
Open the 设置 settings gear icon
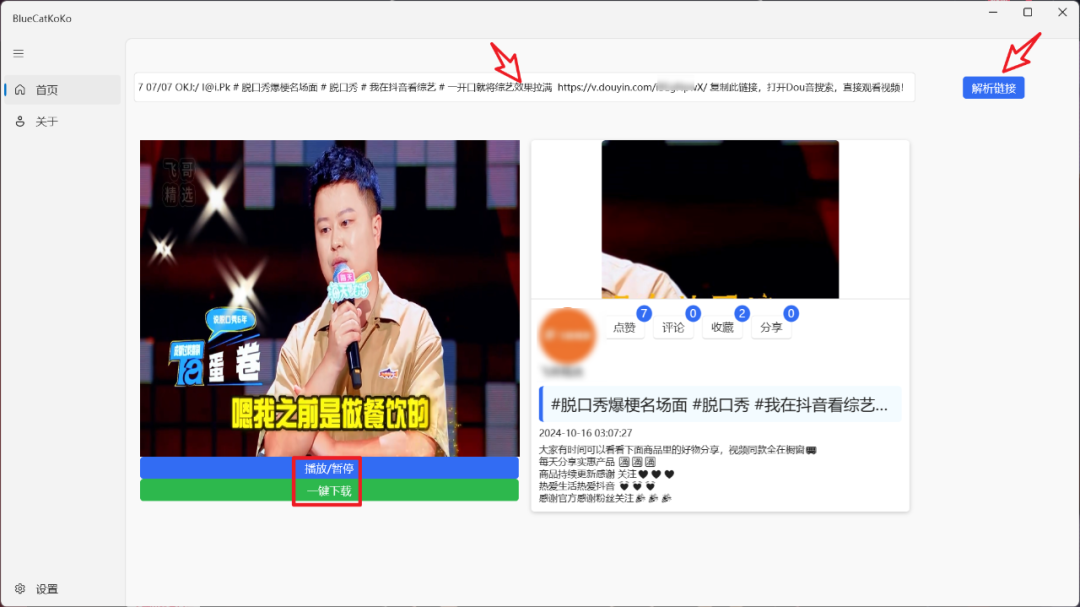point(20,589)
